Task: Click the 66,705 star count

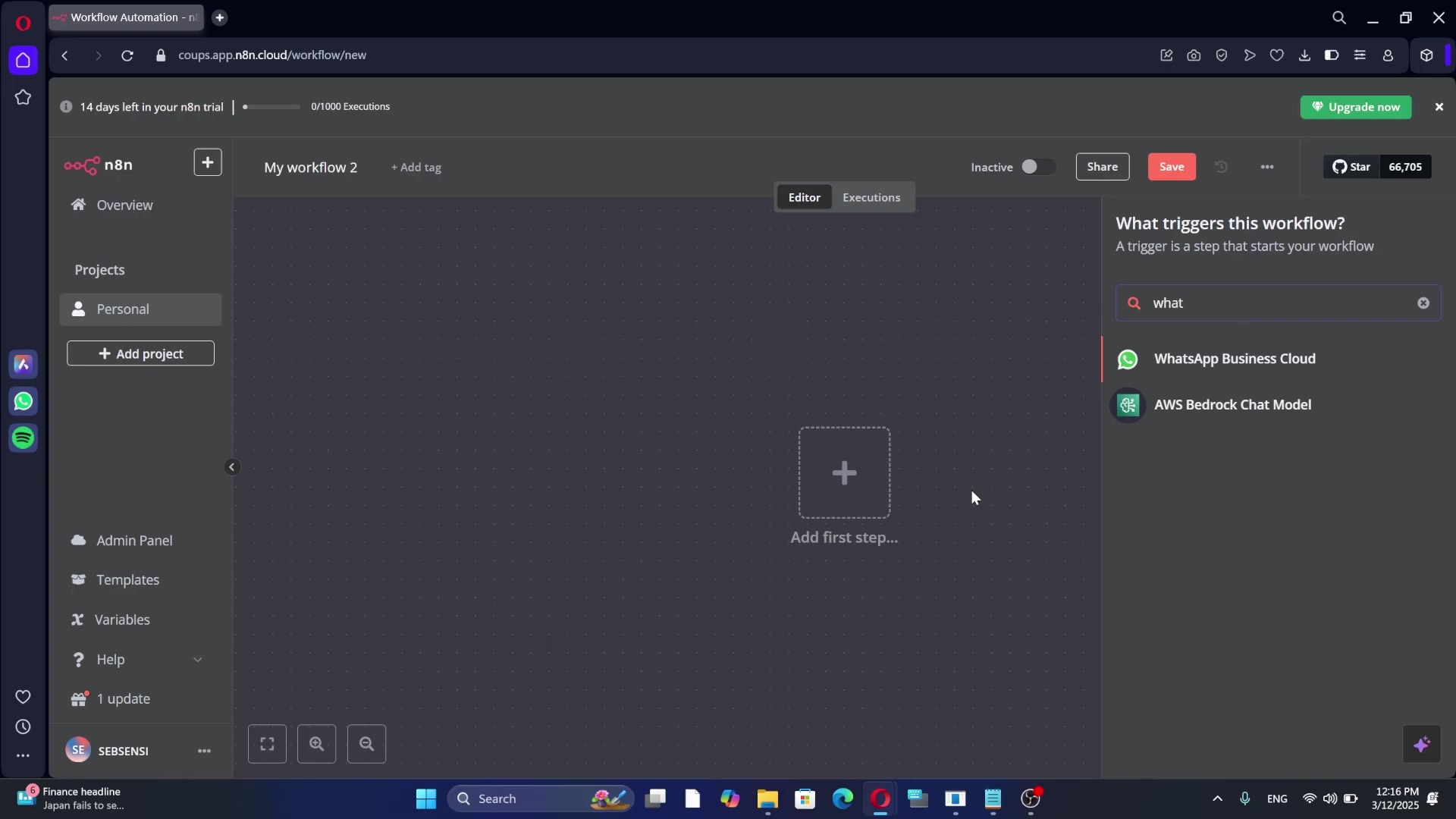Action: tap(1405, 167)
